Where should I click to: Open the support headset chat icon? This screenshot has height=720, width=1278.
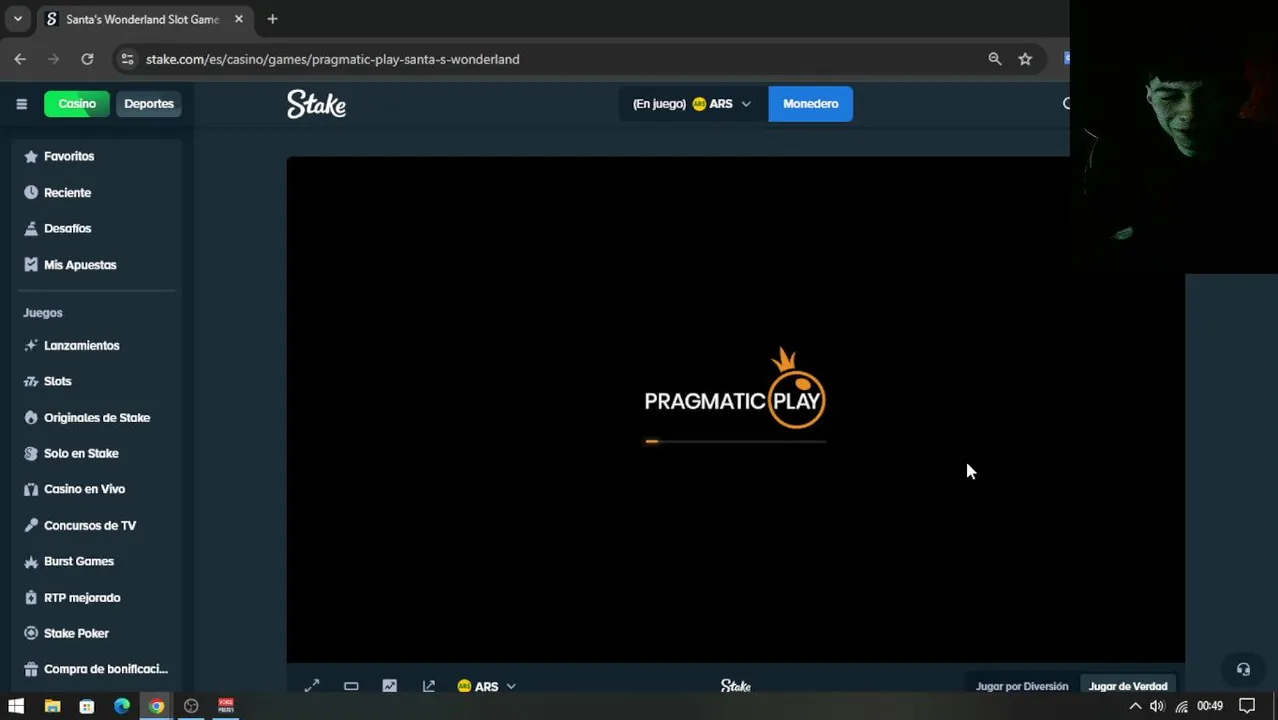(x=1243, y=669)
